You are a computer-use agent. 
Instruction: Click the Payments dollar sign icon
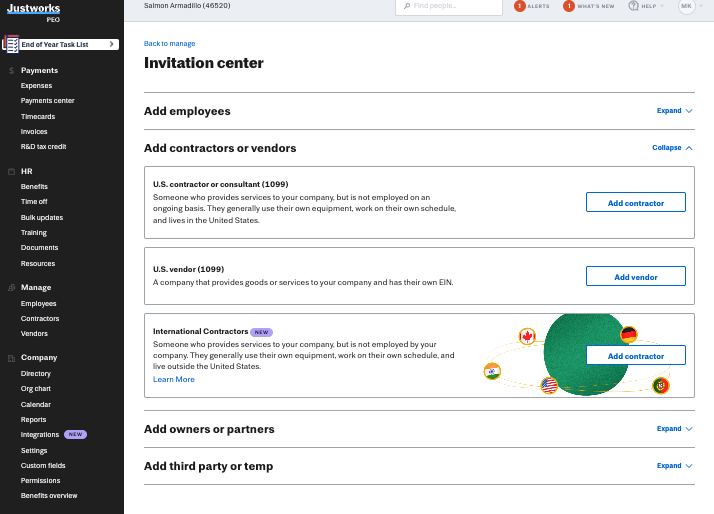[x=11, y=71]
